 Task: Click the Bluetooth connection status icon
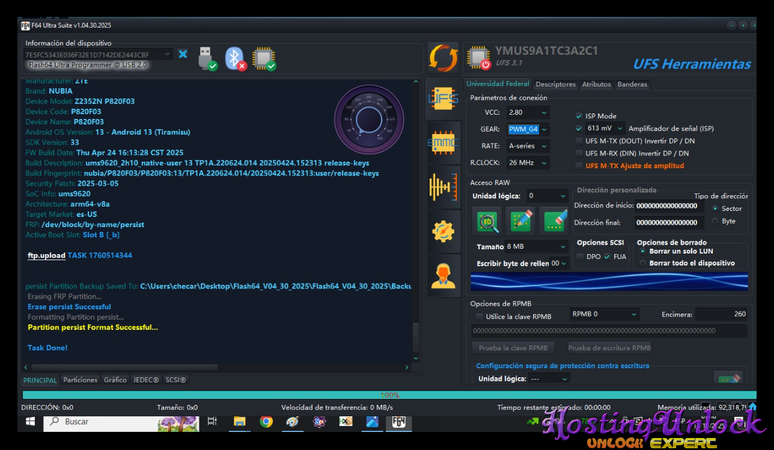click(235, 58)
